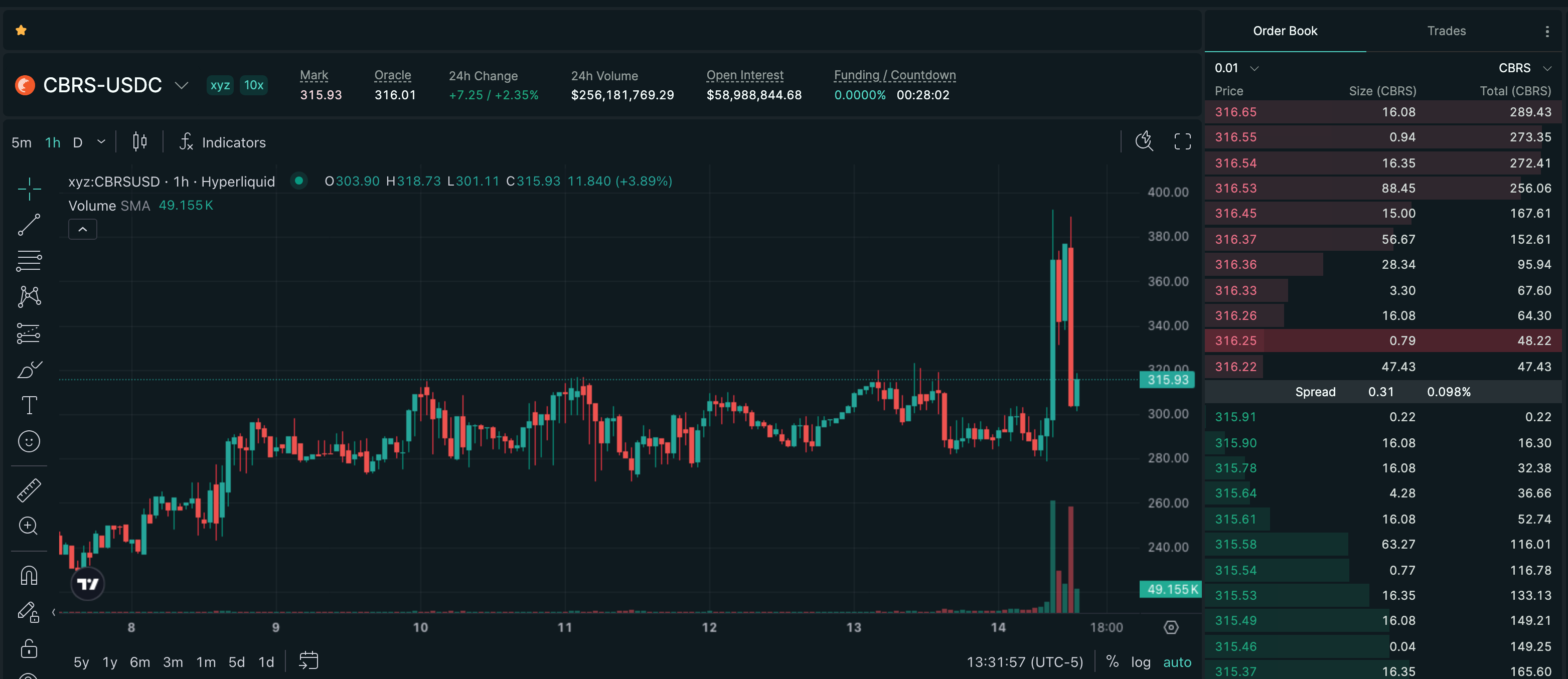This screenshot has width=1568, height=679.
Task: Select the ruler measure tool
Action: coord(29,490)
